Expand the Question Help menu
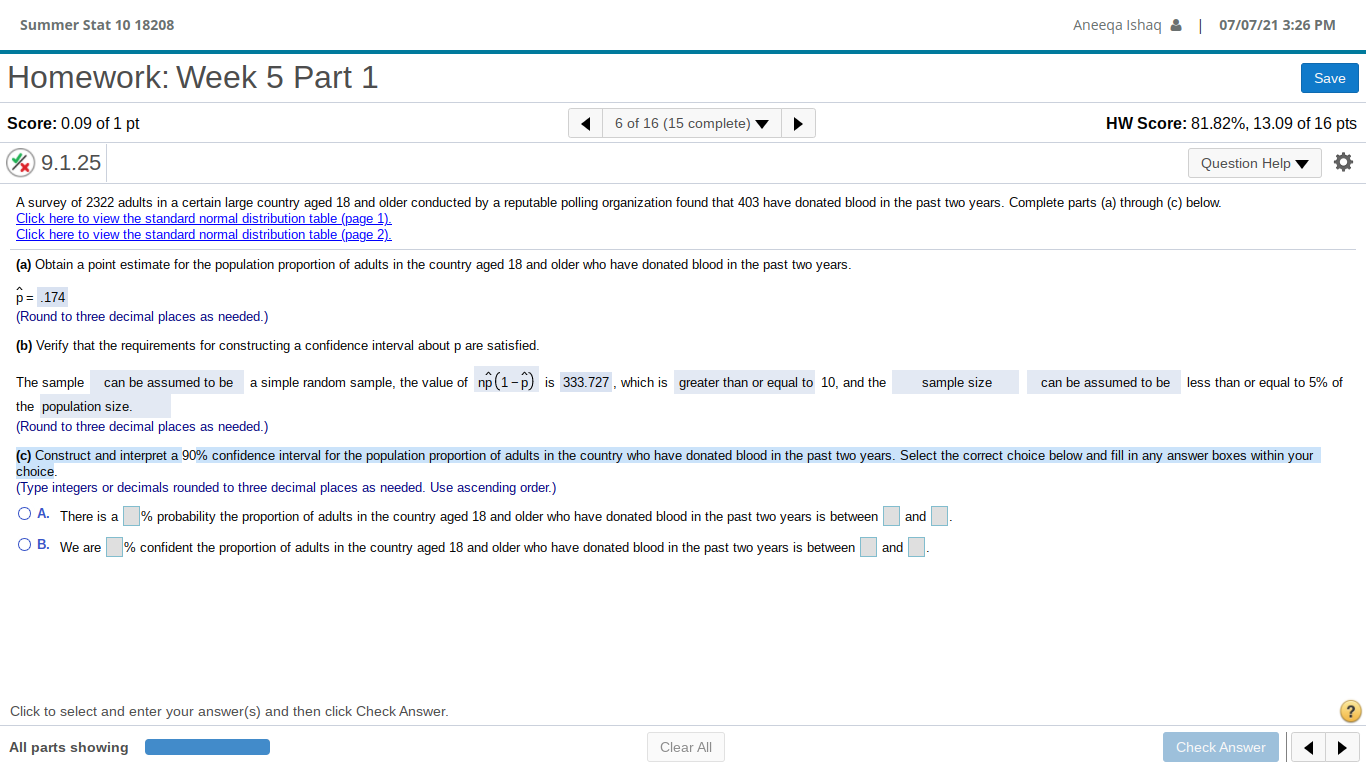This screenshot has width=1366, height=768. (x=1254, y=162)
